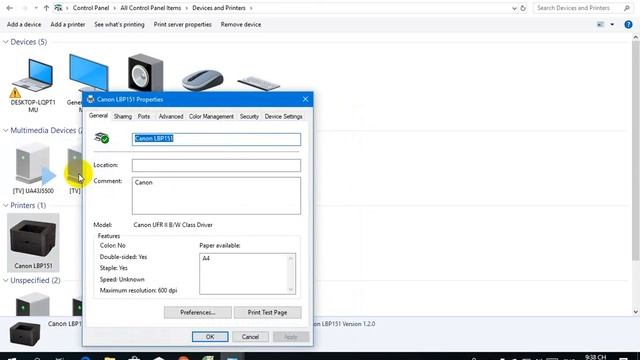Click See what's printing

[119, 24]
